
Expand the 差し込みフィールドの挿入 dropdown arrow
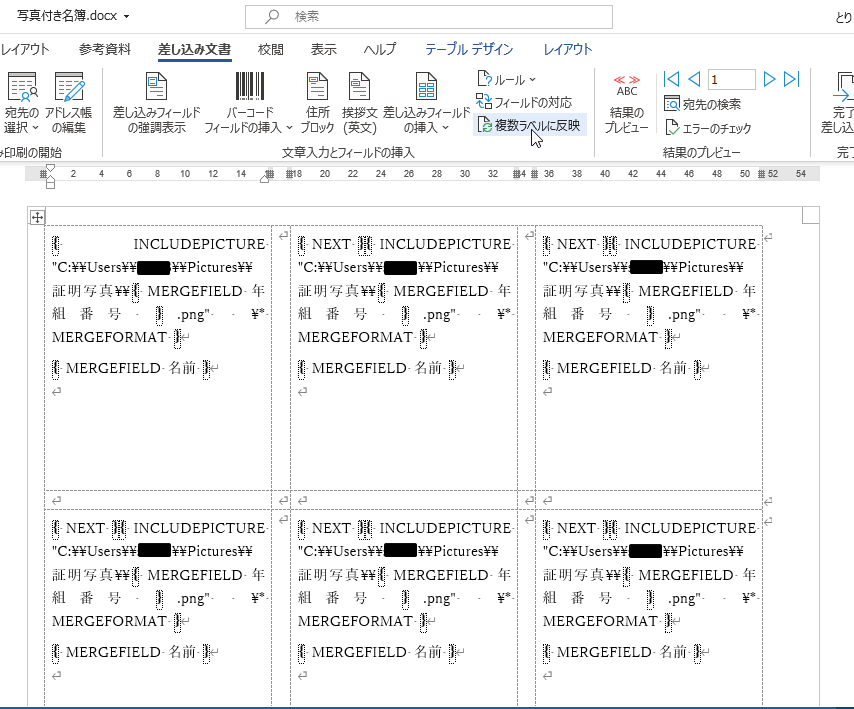point(446,128)
